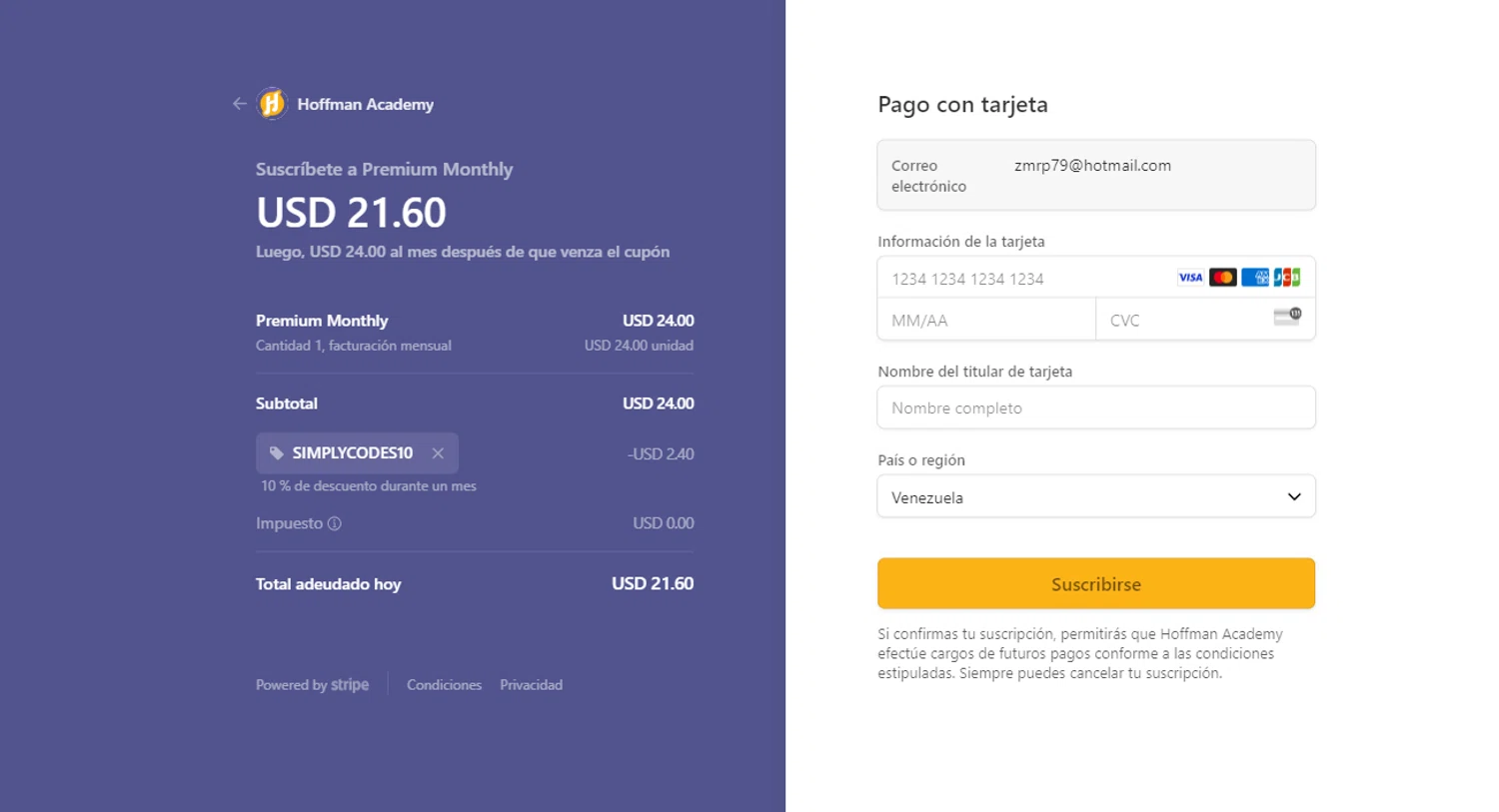Click the JCB card icon
1499x812 pixels.
coord(1287,278)
